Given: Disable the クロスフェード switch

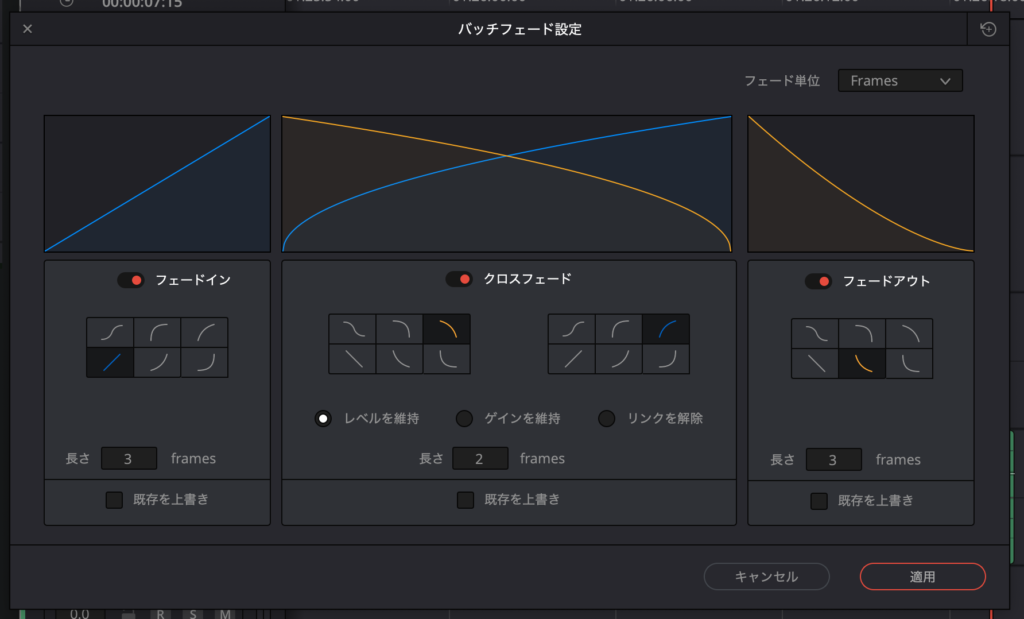Looking at the screenshot, I should pos(459,279).
